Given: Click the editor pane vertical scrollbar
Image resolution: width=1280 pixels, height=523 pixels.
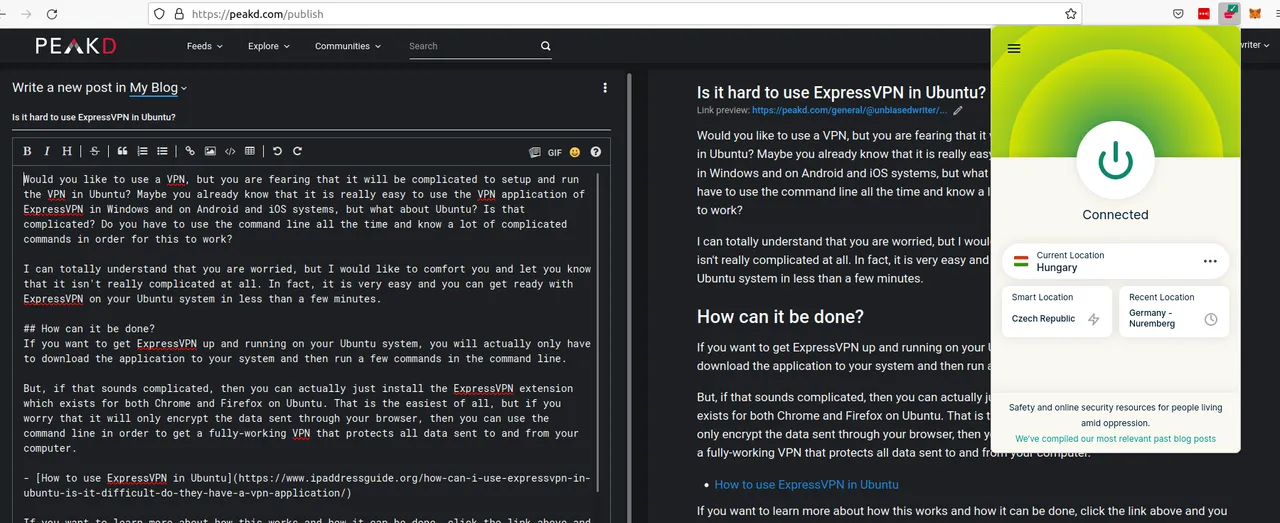Looking at the screenshot, I should click(x=628, y=297).
